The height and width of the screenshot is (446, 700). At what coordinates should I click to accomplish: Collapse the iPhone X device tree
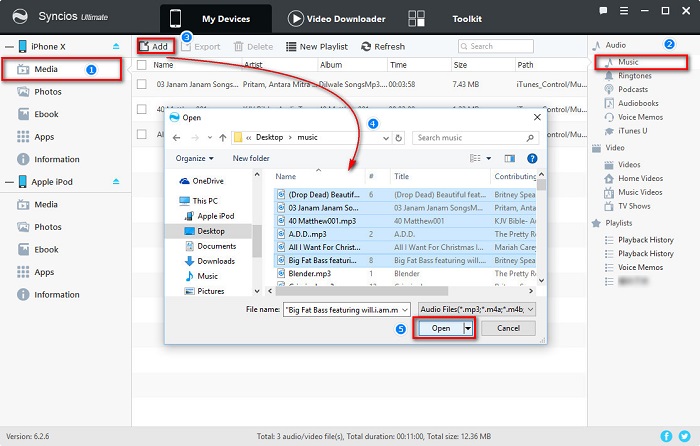9,47
